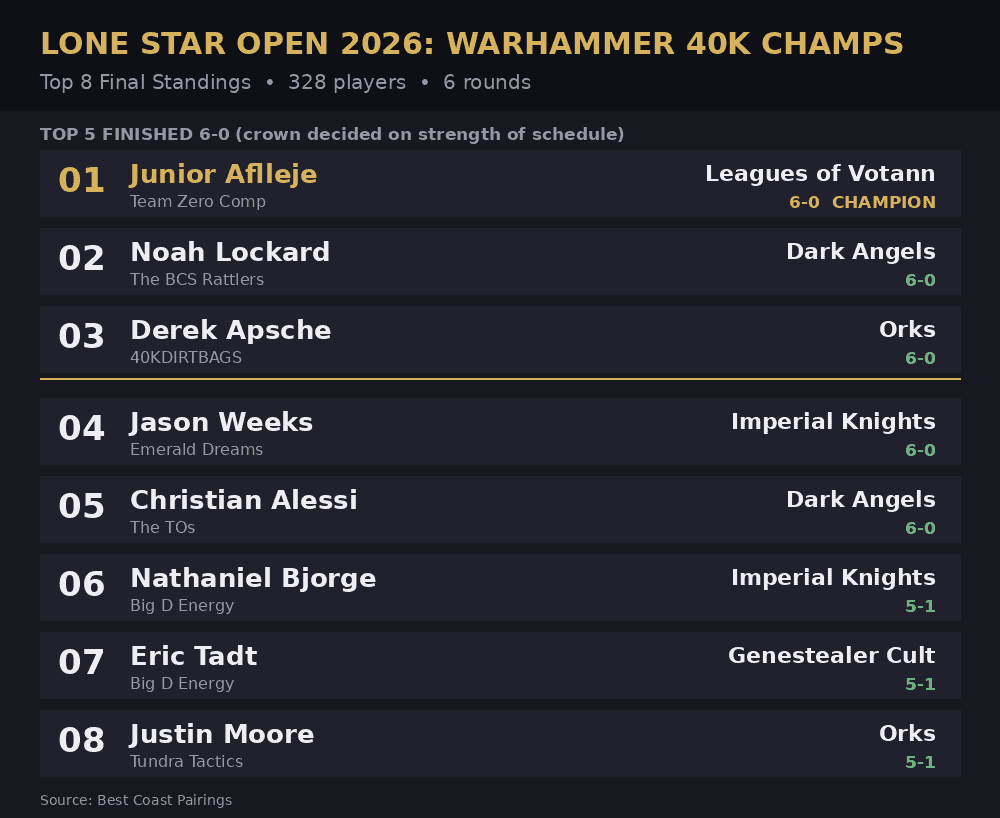Click the Tundra Tactics team name
The width and height of the screenshot is (1000, 818).
tap(186, 761)
